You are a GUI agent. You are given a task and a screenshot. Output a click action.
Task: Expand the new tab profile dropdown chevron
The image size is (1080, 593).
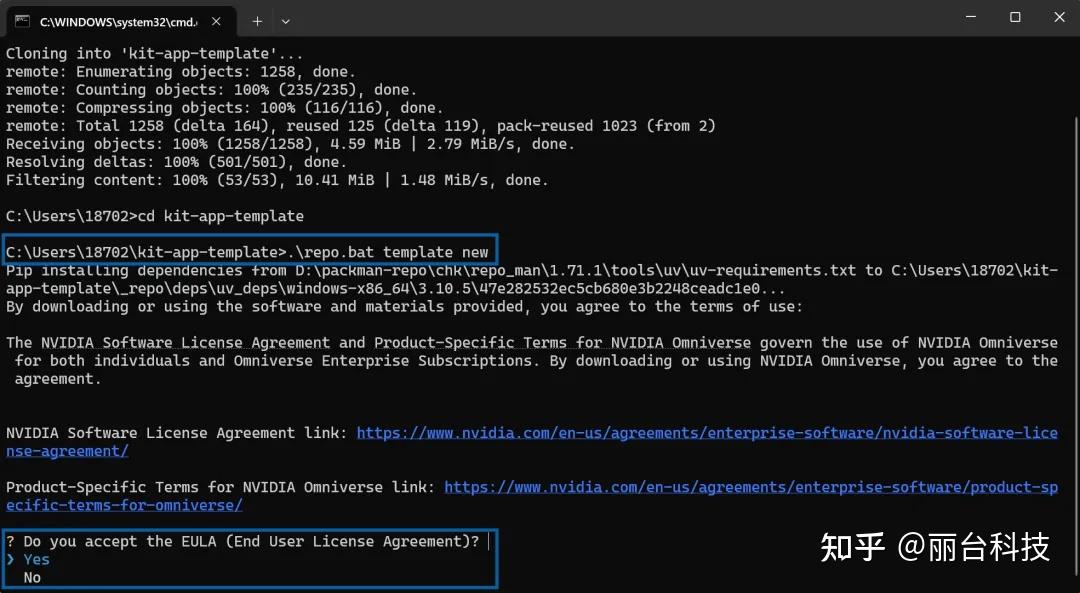(286, 20)
